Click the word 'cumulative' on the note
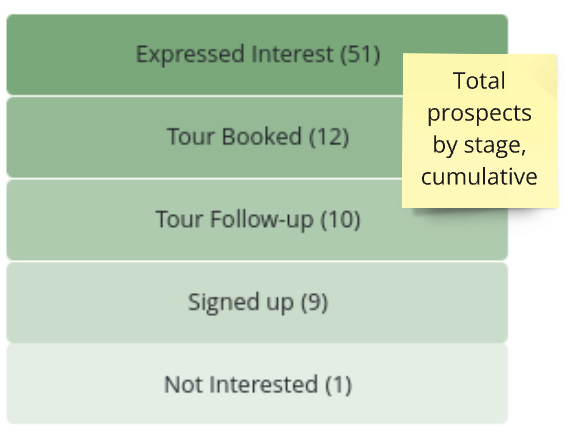 [479, 176]
